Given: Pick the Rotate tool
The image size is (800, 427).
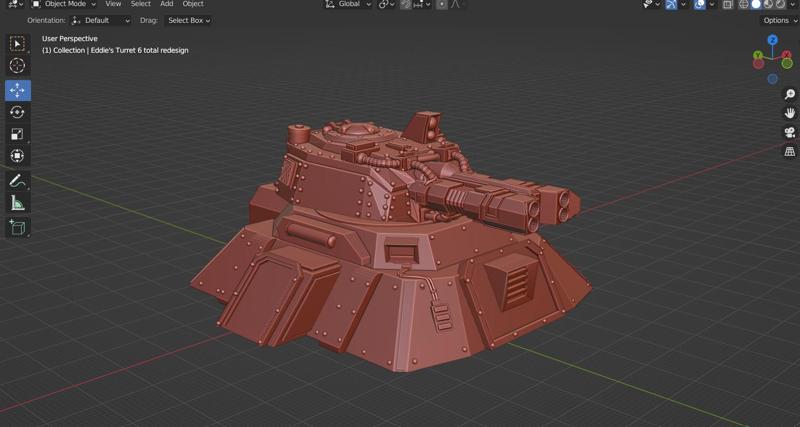Looking at the screenshot, I should coord(17,112).
